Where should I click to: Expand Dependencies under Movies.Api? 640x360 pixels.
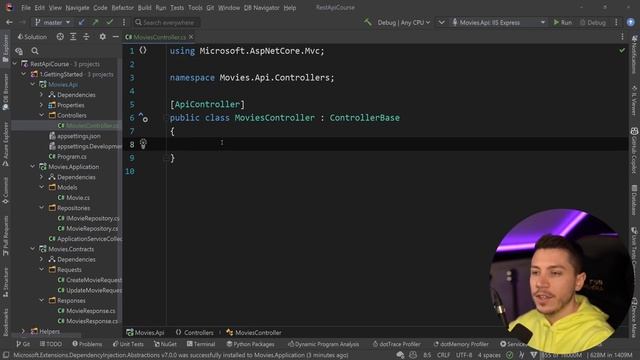coord(41,95)
